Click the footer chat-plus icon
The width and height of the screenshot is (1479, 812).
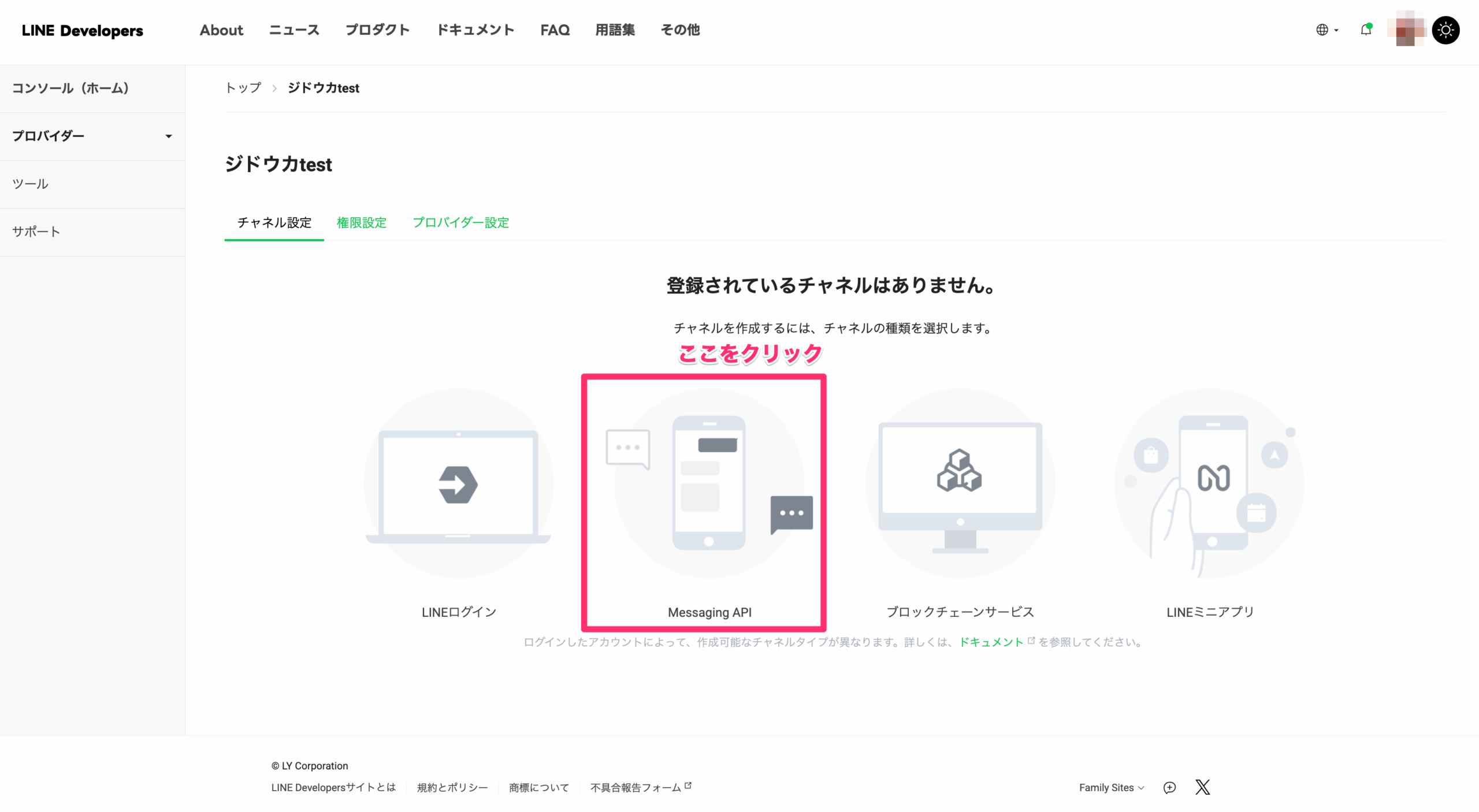pyautogui.click(x=1169, y=788)
